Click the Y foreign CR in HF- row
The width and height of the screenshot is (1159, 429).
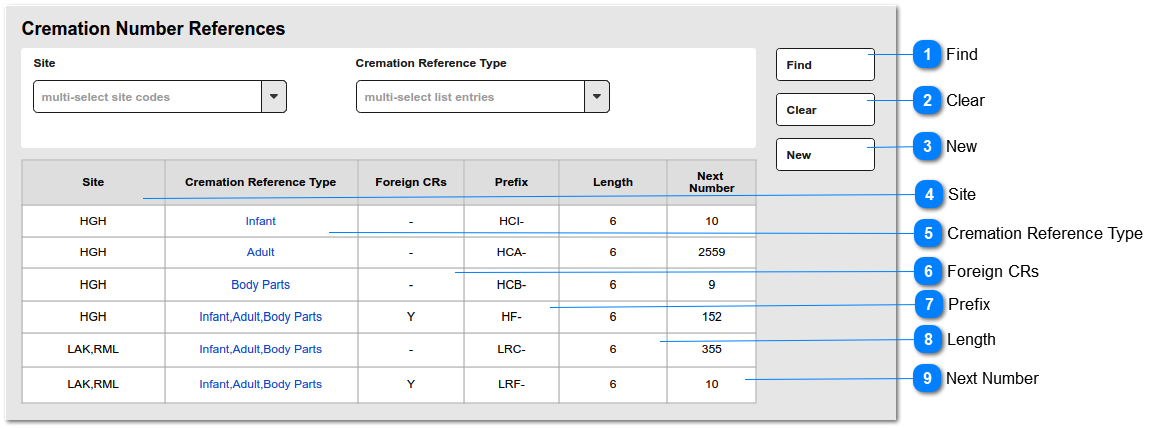pyautogui.click(x=411, y=317)
